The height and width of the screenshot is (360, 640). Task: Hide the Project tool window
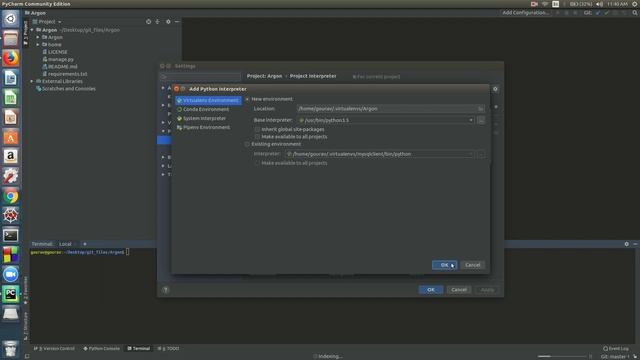click(x=177, y=22)
